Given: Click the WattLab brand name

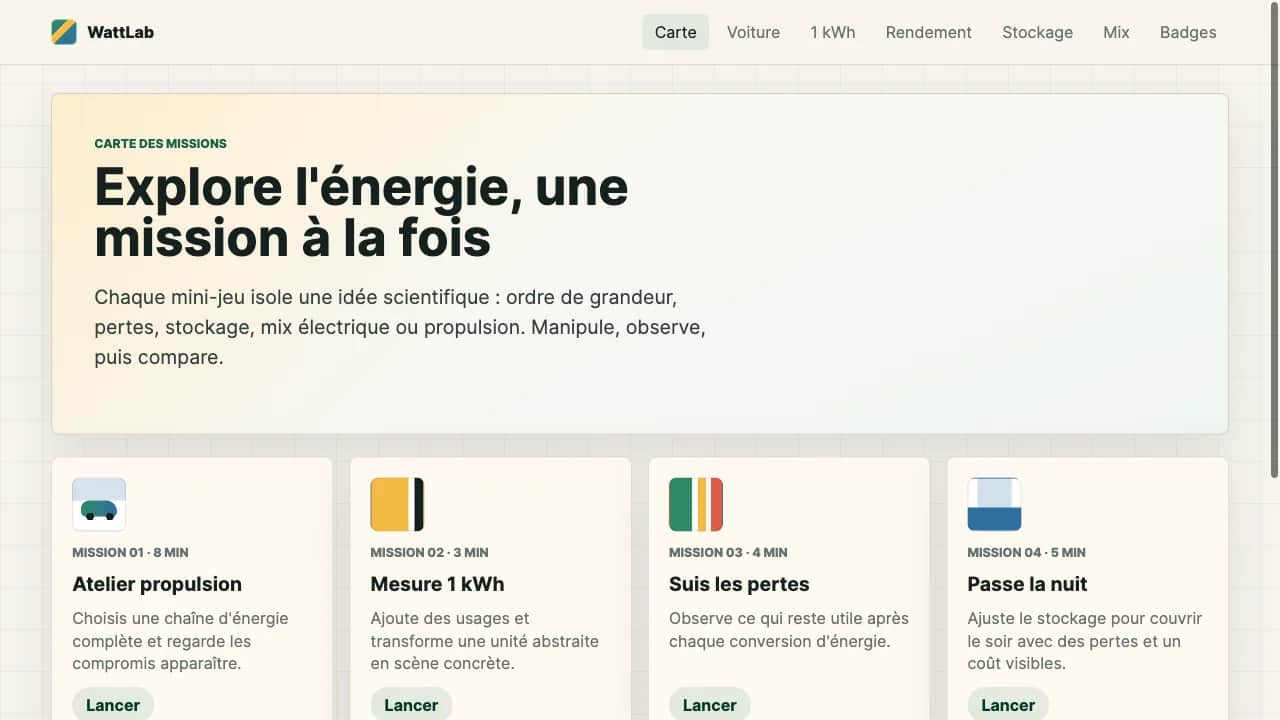Looking at the screenshot, I should [120, 32].
